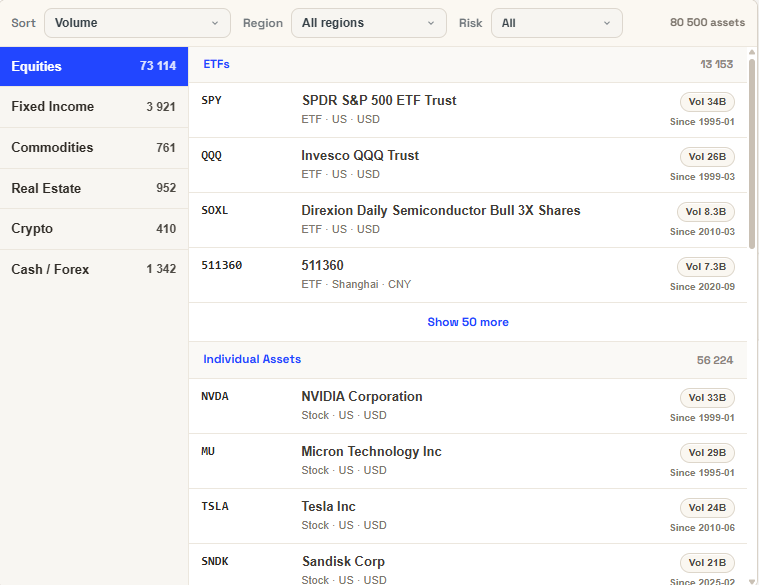Select Micron Technology Inc row
This screenshot has height=585, width=759.
pyautogui.click(x=468, y=461)
